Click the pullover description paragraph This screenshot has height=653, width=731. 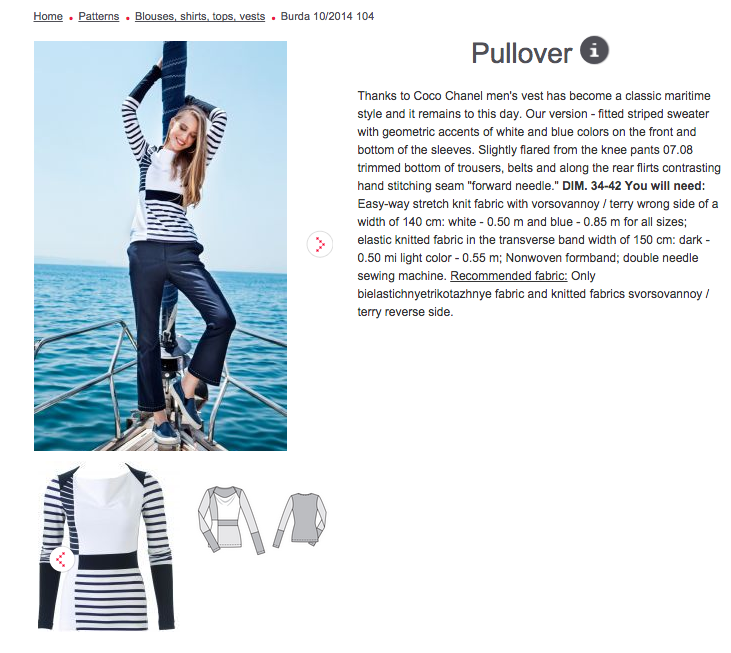(x=538, y=204)
